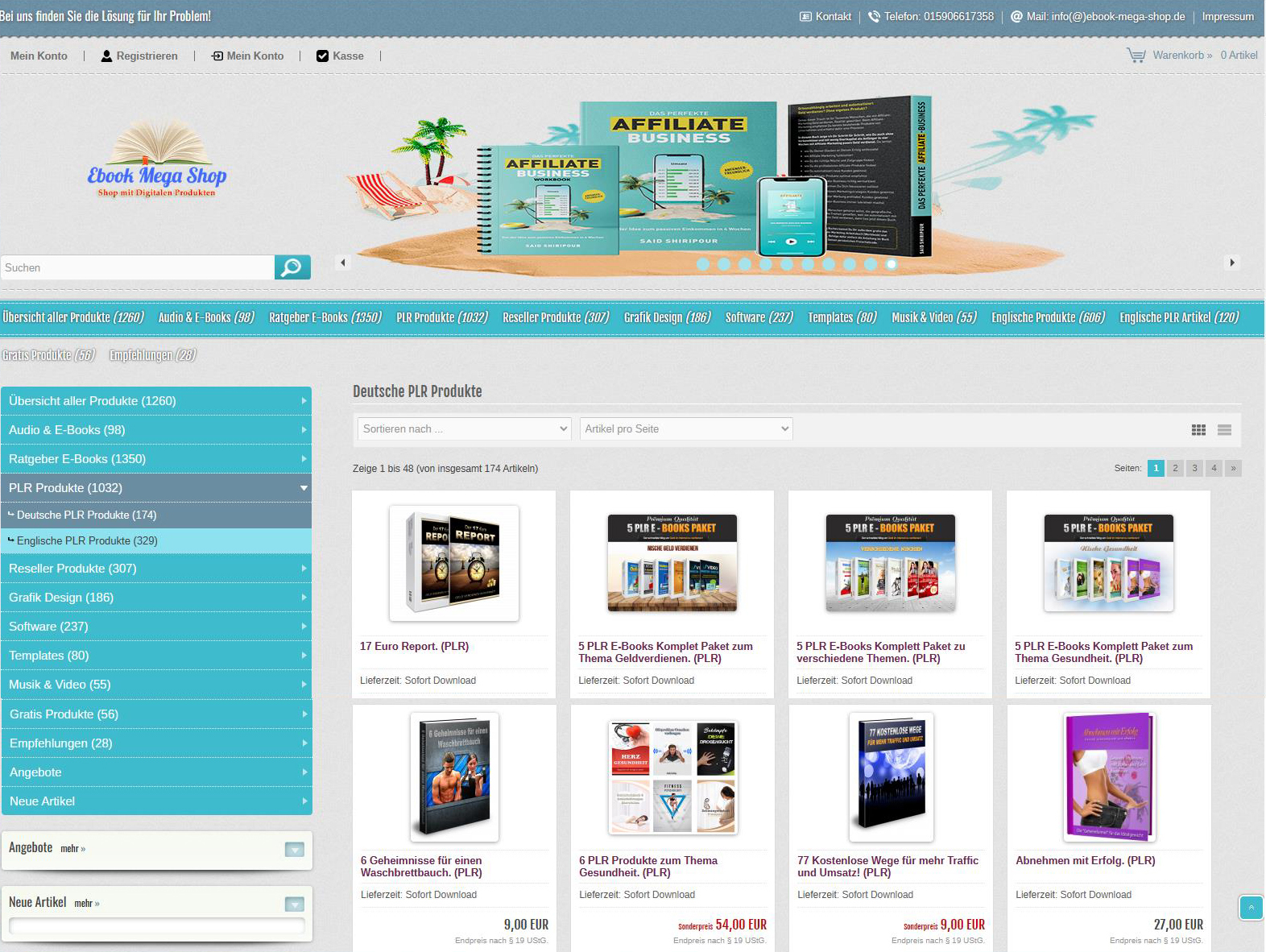This screenshot has height=952, width=1266.
Task: Open the Sortieren nach dropdown
Action: pyautogui.click(x=465, y=429)
